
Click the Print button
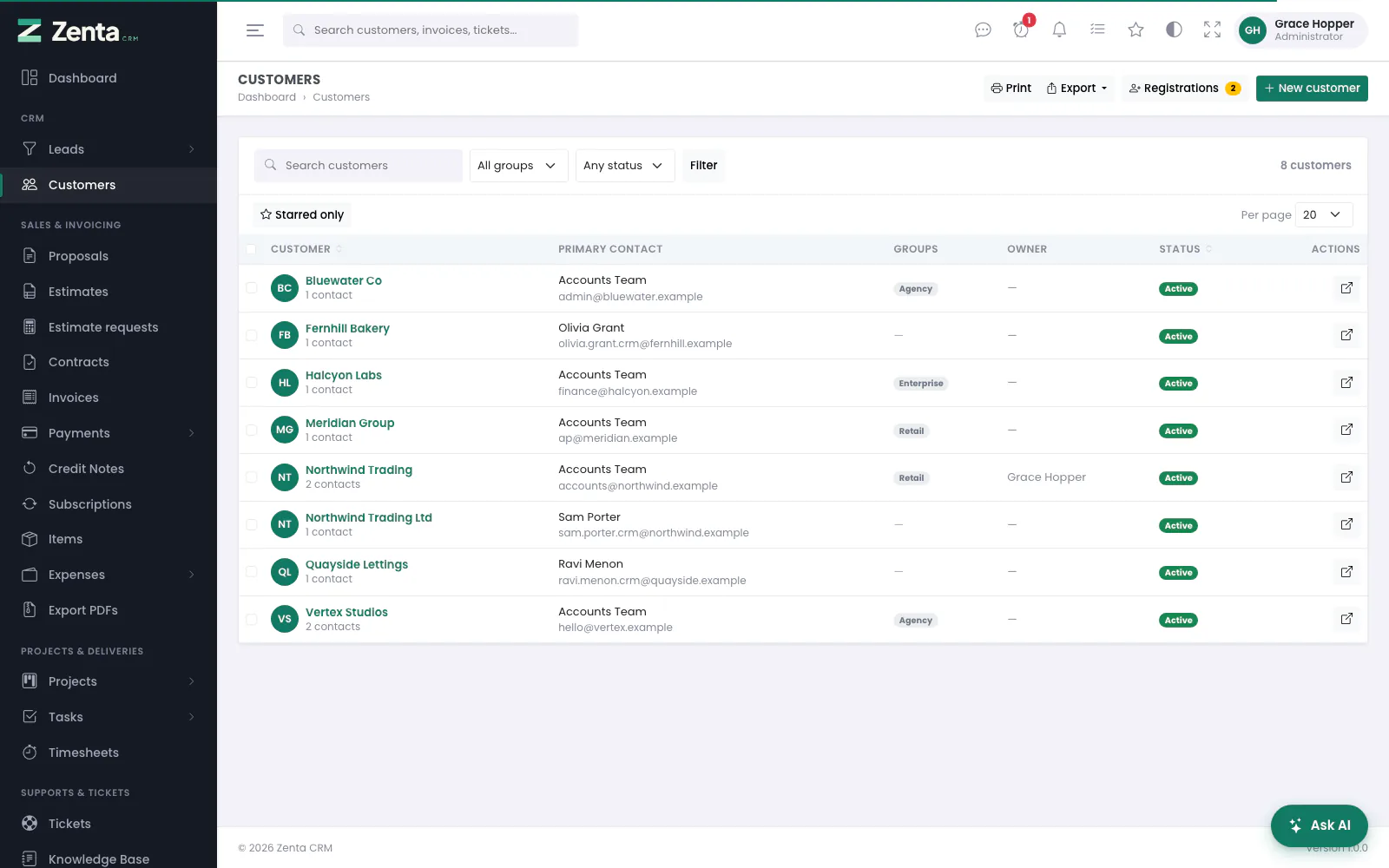pos(1010,89)
